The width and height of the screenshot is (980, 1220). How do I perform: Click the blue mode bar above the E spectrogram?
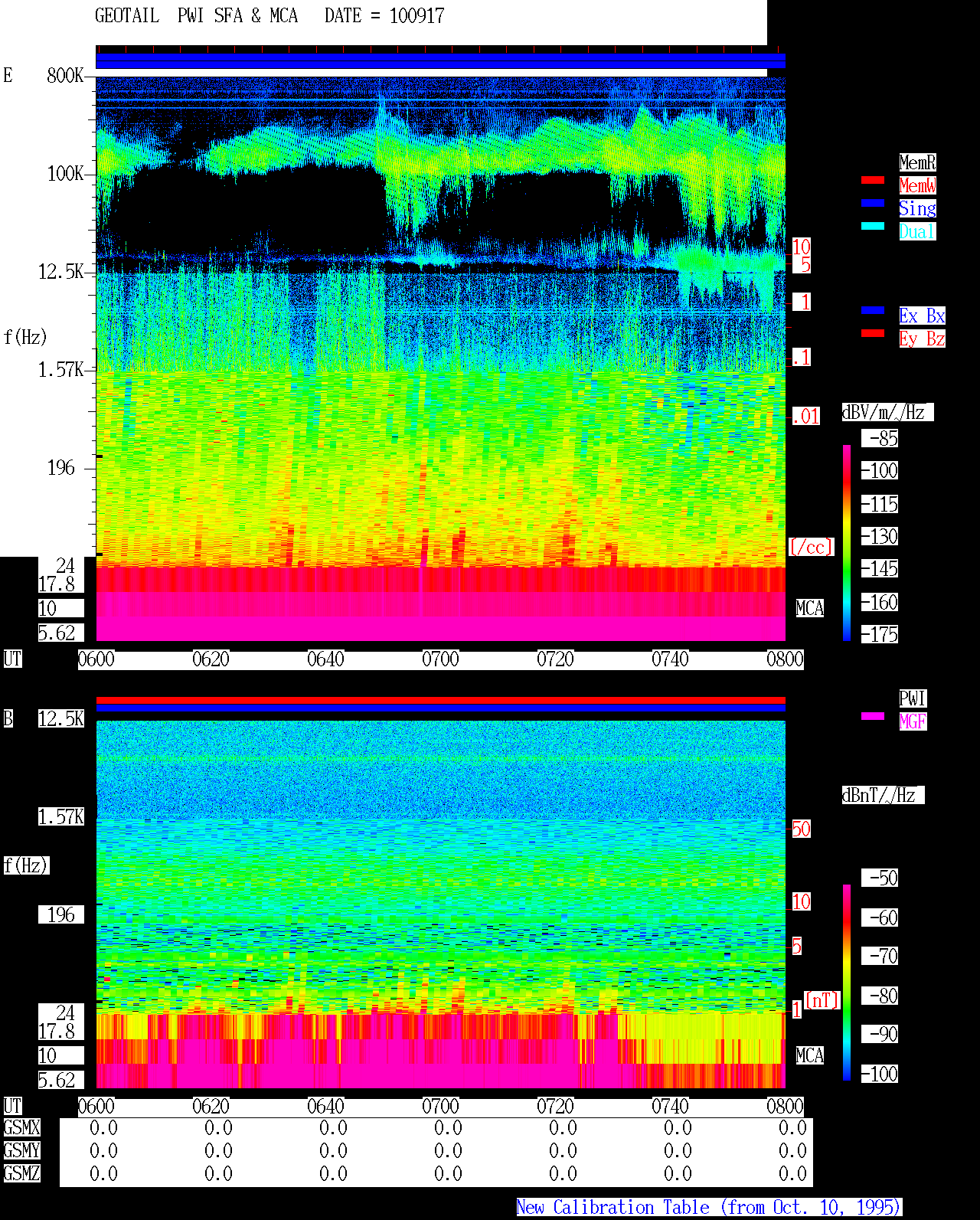click(x=440, y=61)
